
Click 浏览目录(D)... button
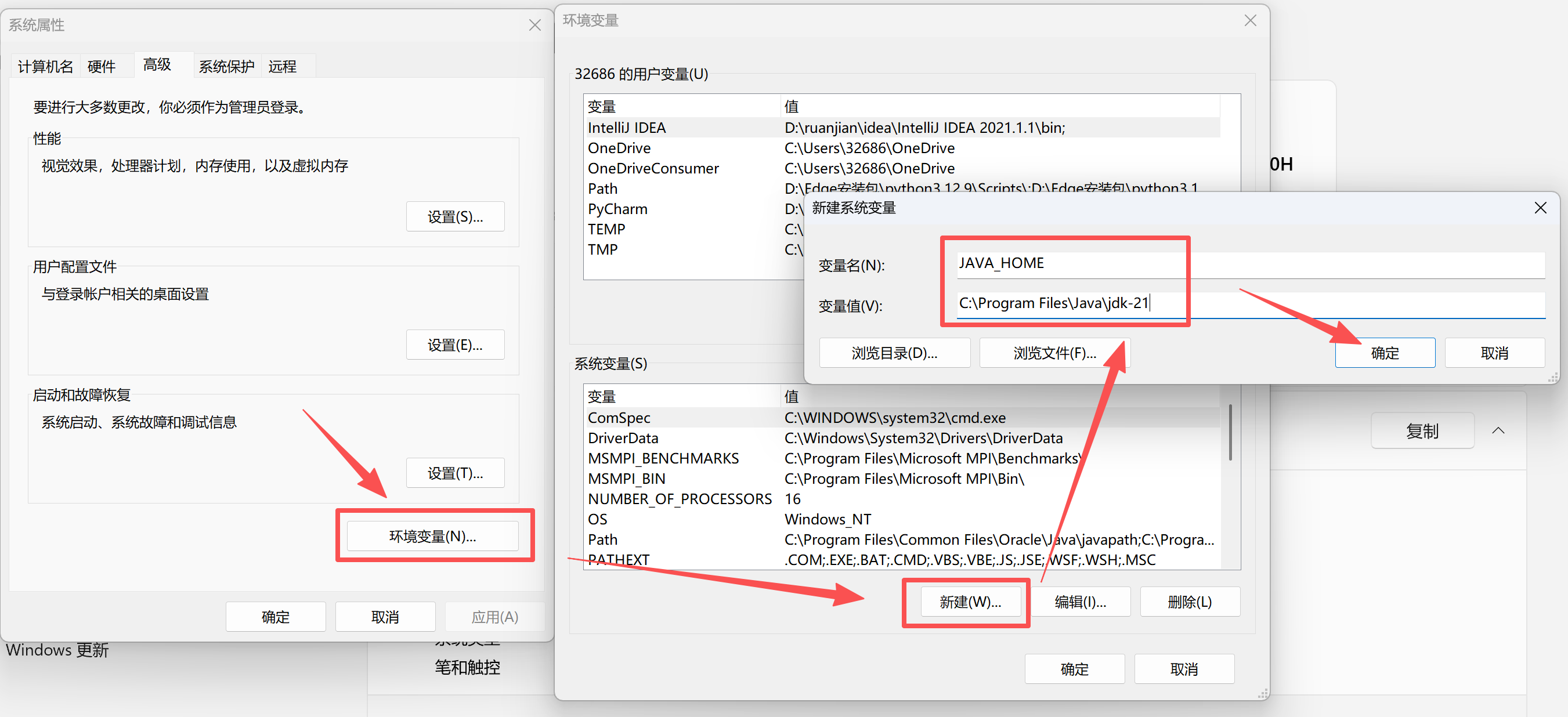[x=894, y=353]
